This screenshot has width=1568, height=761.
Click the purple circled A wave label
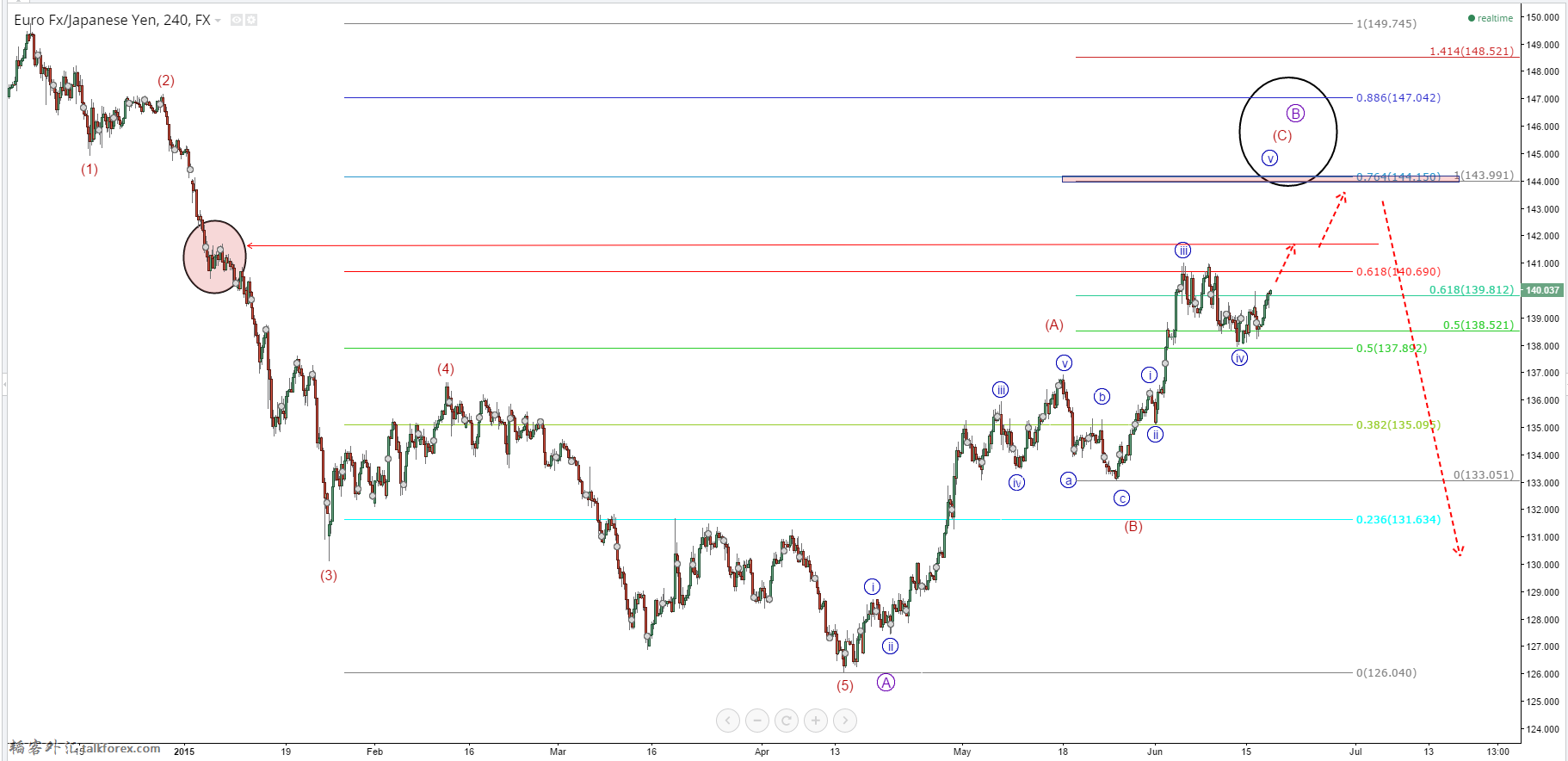tap(886, 683)
